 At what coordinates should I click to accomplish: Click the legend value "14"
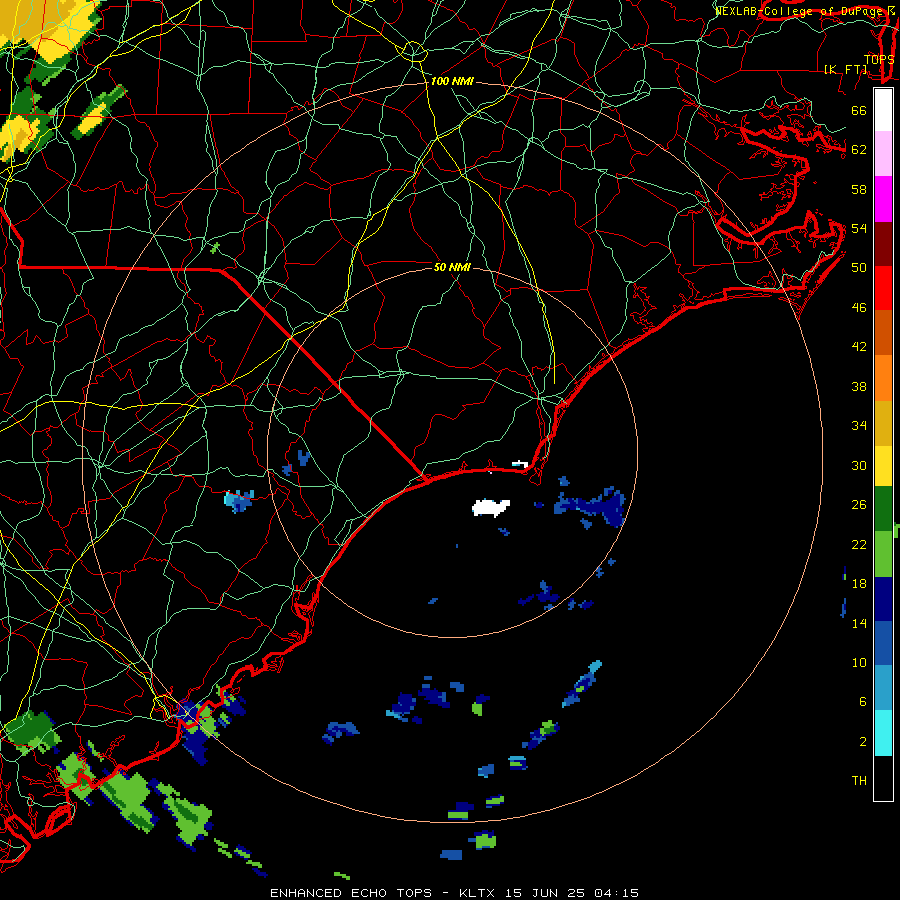pos(859,623)
